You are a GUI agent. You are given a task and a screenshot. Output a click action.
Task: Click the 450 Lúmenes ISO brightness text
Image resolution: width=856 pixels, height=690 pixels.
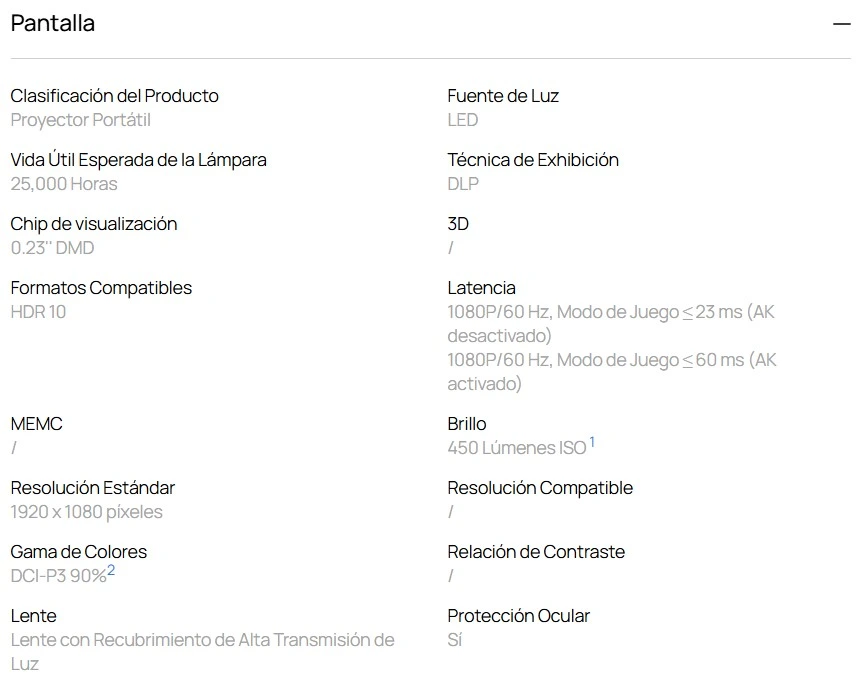[x=516, y=448]
